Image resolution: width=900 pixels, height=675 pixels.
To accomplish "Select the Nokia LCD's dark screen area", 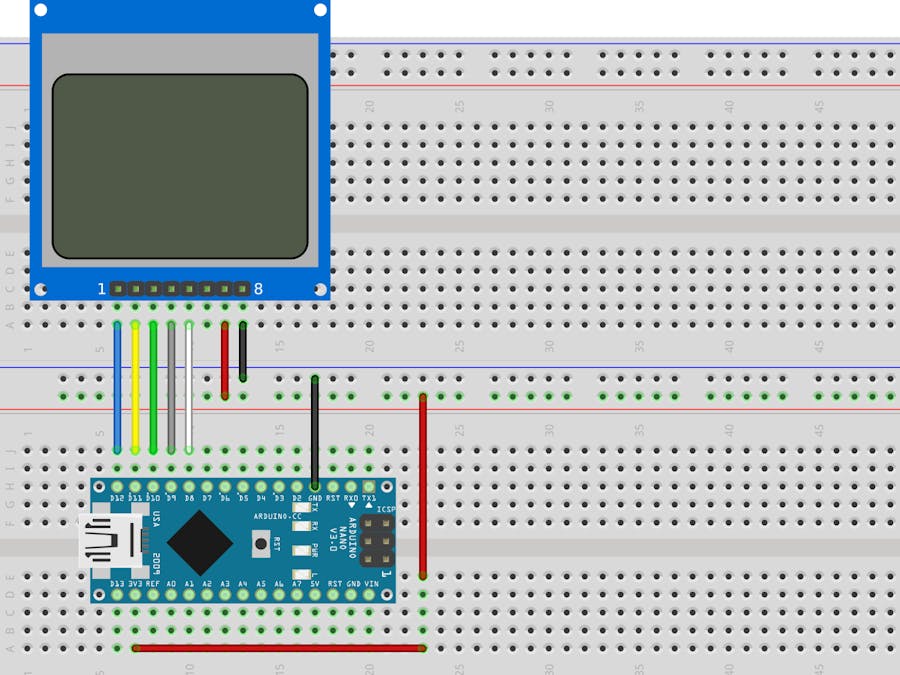I will [180, 166].
